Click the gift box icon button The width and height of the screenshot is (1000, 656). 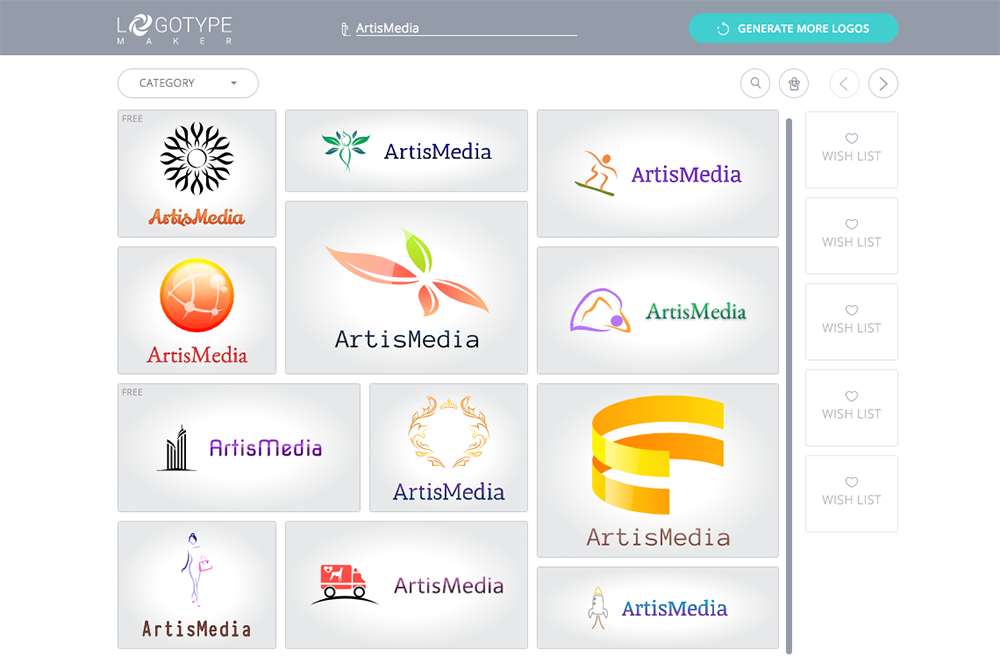coord(794,84)
